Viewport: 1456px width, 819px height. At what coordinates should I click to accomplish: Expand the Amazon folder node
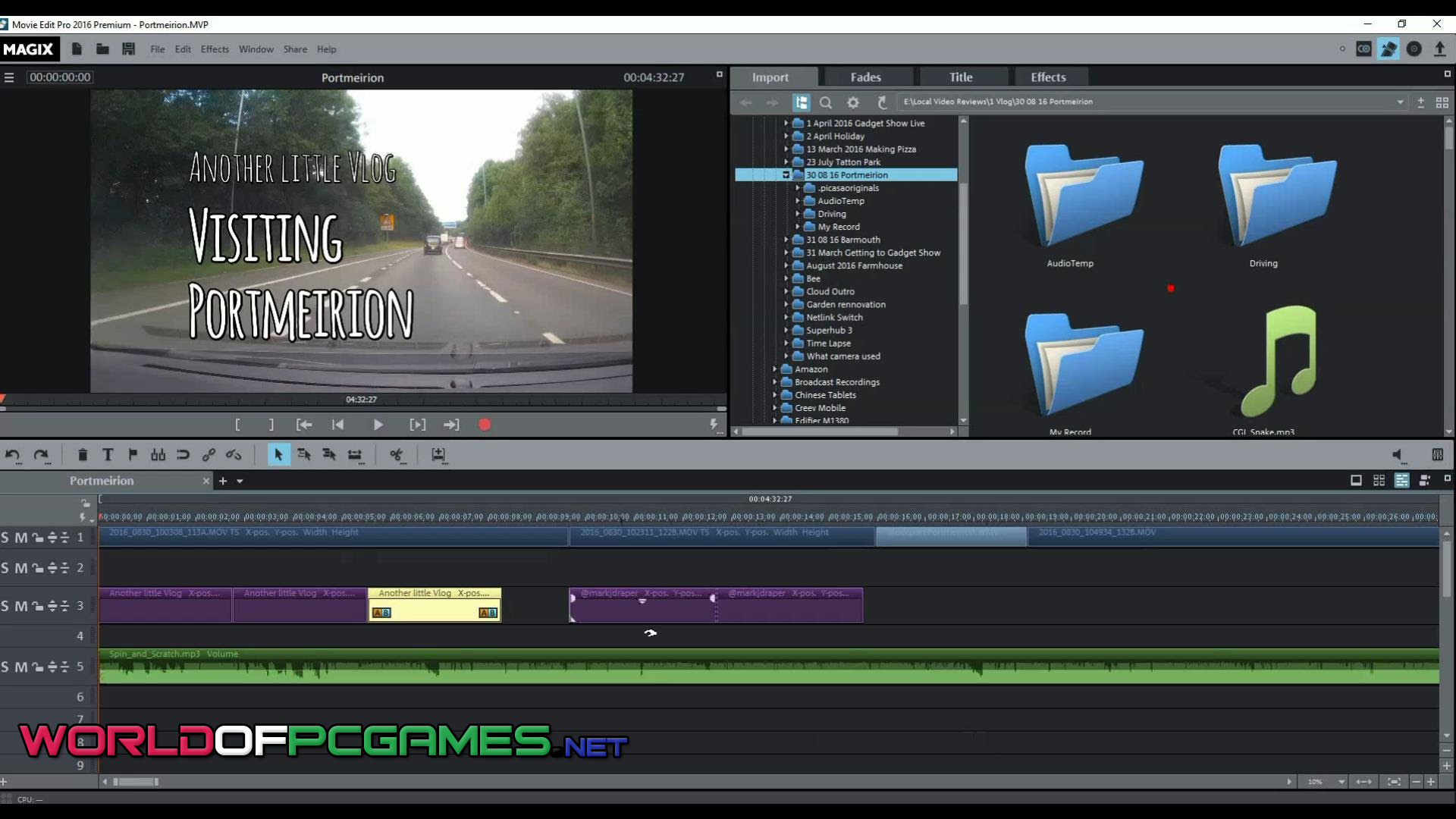pyautogui.click(x=775, y=369)
